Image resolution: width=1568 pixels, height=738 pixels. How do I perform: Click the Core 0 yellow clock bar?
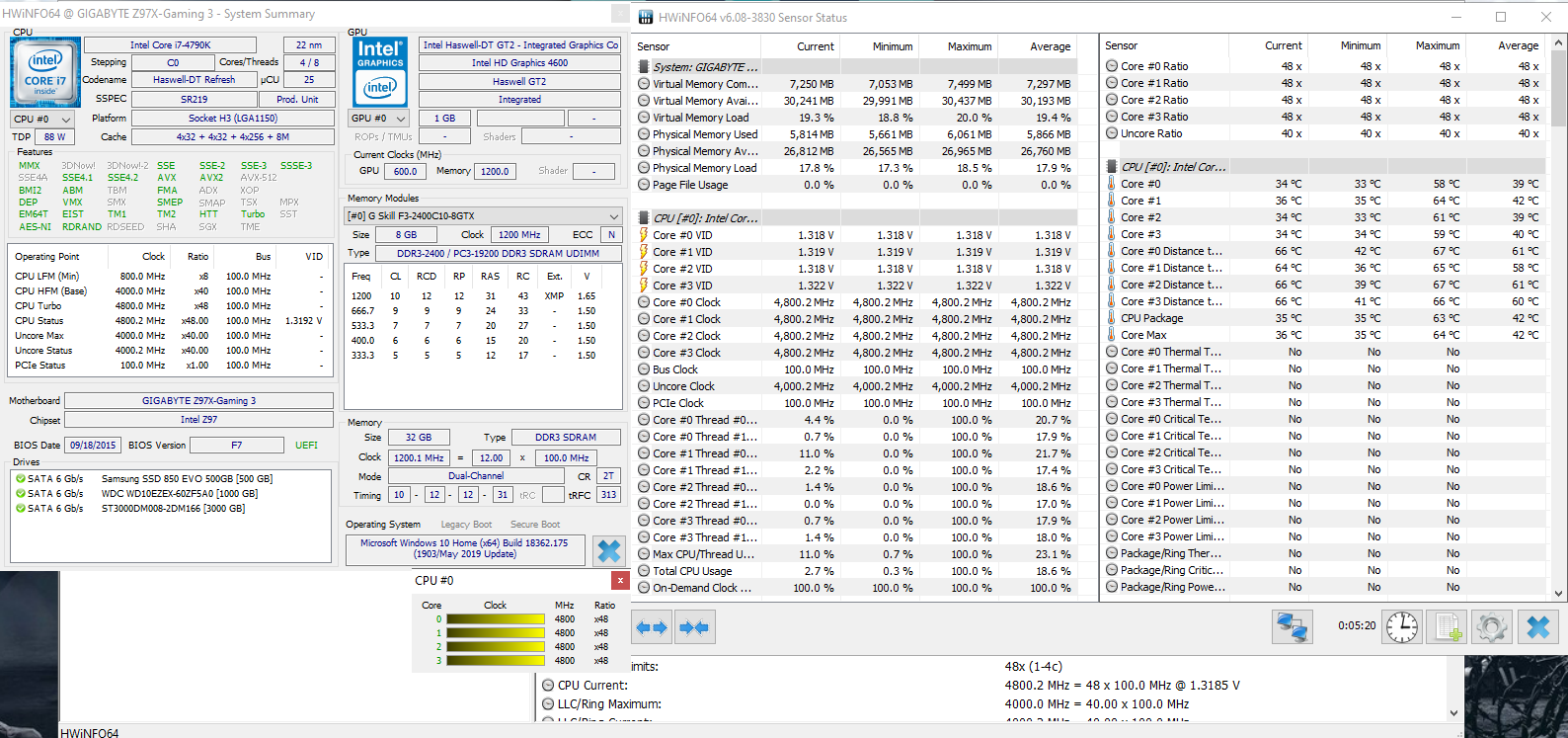tap(496, 619)
